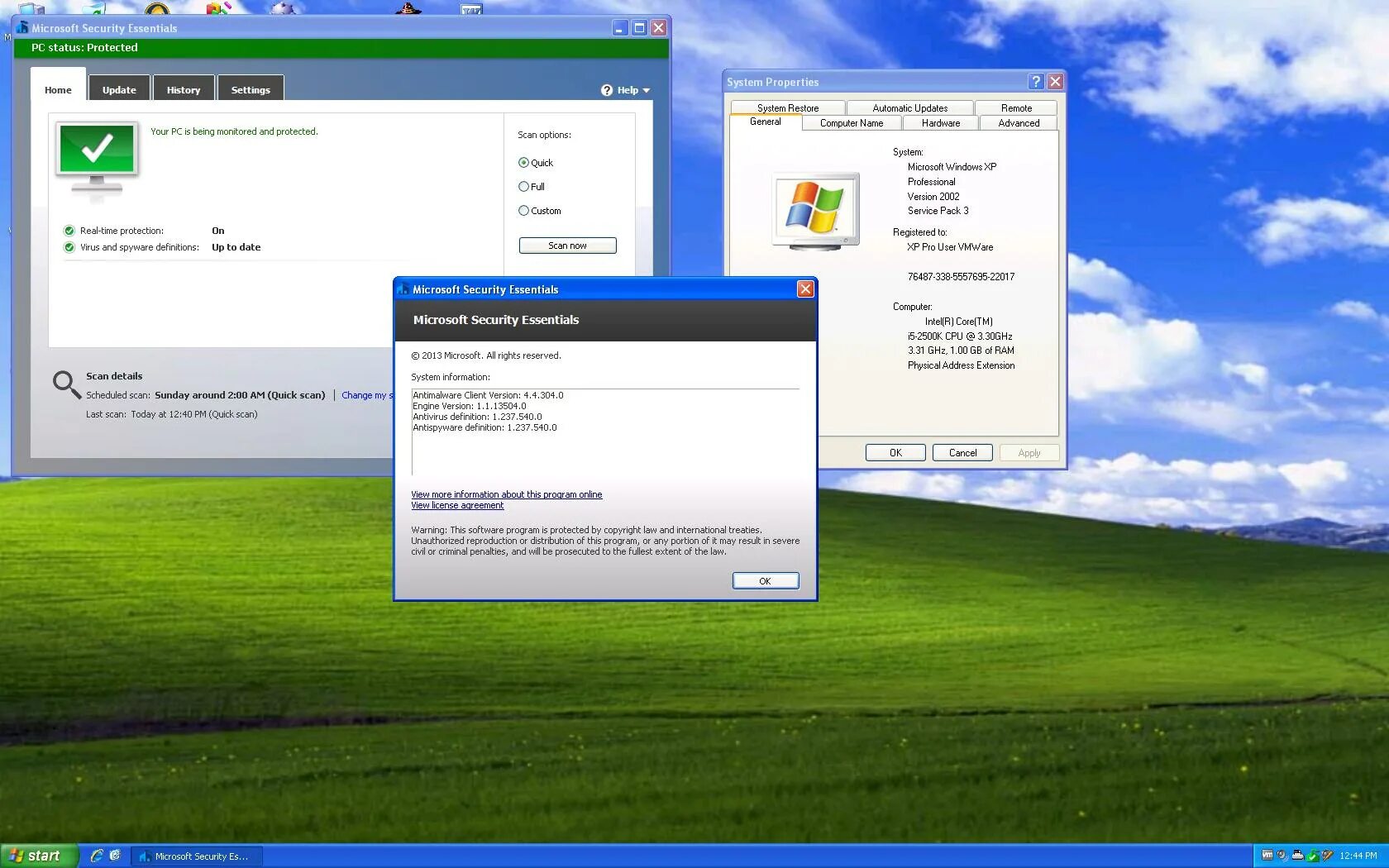Expand the Help dropdown arrow
Image resolution: width=1389 pixels, height=868 pixels.
(x=647, y=91)
